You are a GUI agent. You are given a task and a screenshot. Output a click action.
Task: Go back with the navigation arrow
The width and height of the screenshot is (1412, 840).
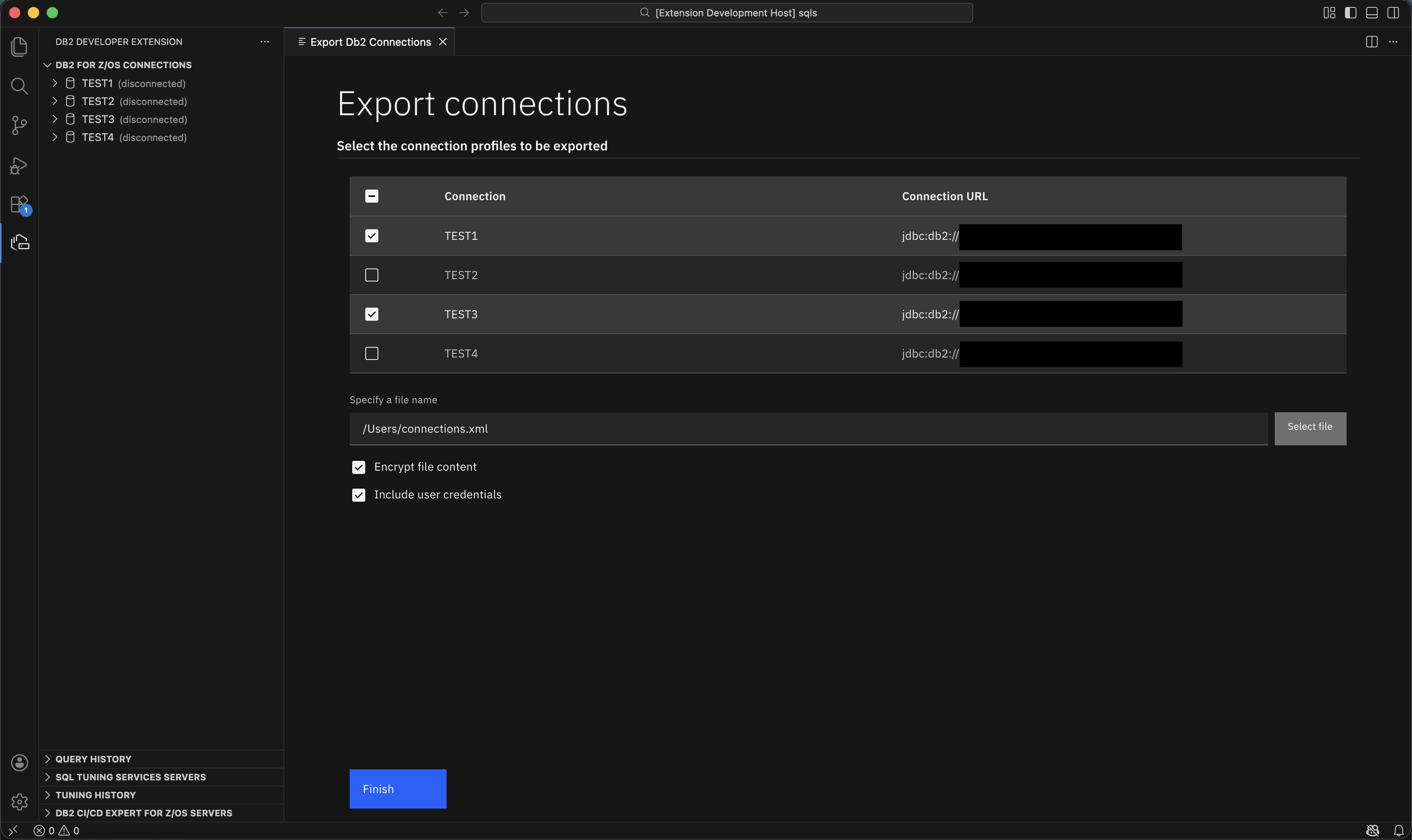click(442, 12)
